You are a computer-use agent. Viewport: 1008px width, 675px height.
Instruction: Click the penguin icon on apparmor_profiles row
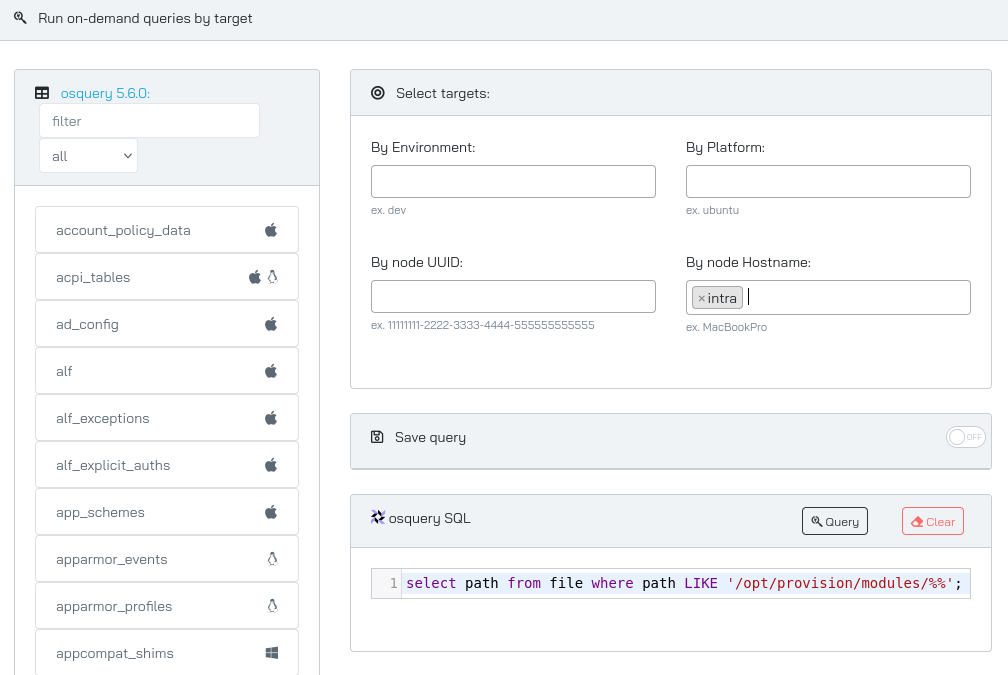pos(273,606)
